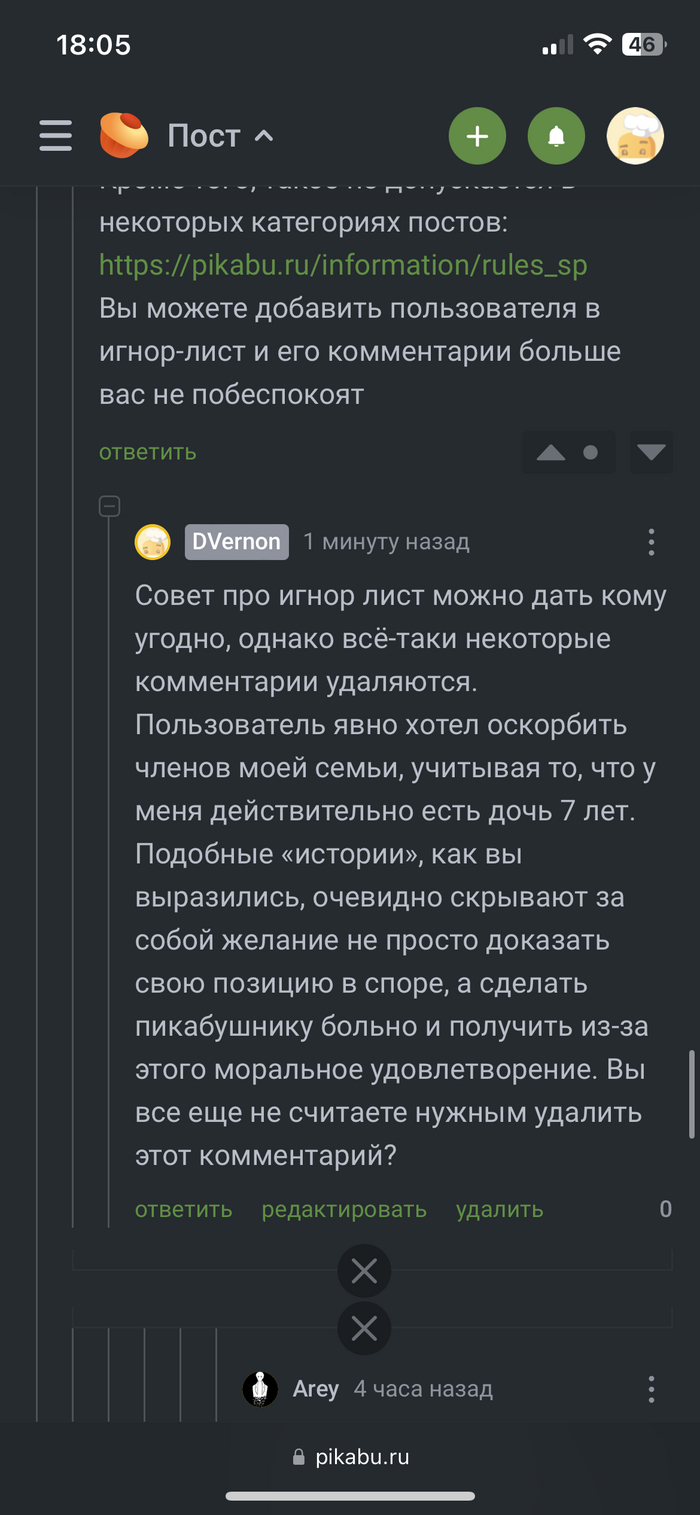Upvote the comment with up arrow
700x1515 pixels.
pos(551,453)
